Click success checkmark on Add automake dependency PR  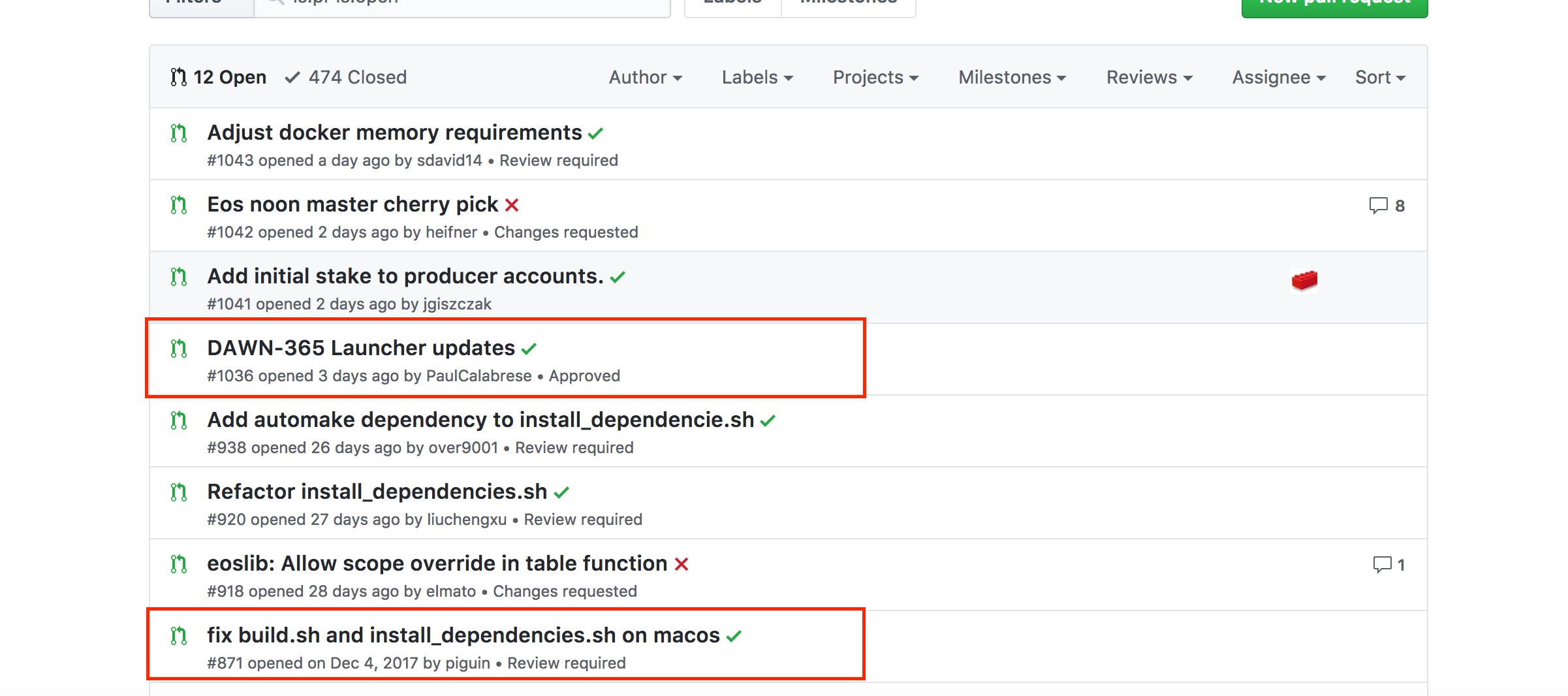click(768, 420)
